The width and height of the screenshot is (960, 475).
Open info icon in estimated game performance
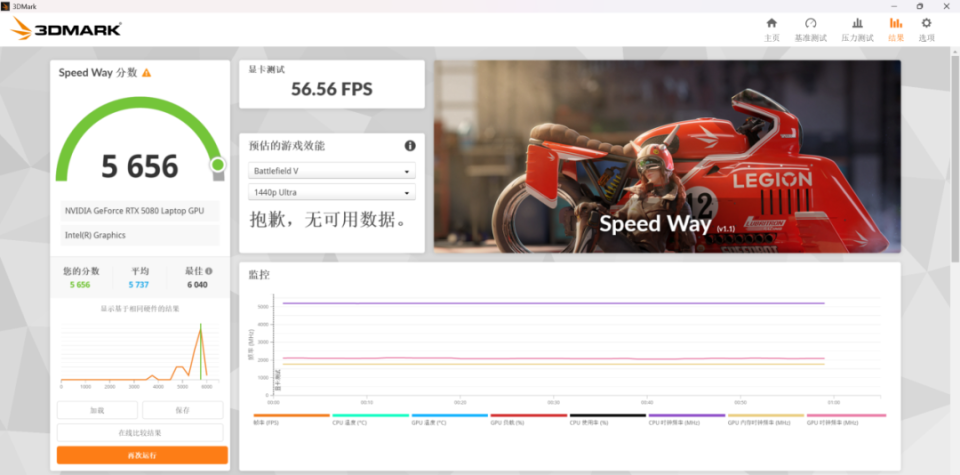[x=410, y=146]
